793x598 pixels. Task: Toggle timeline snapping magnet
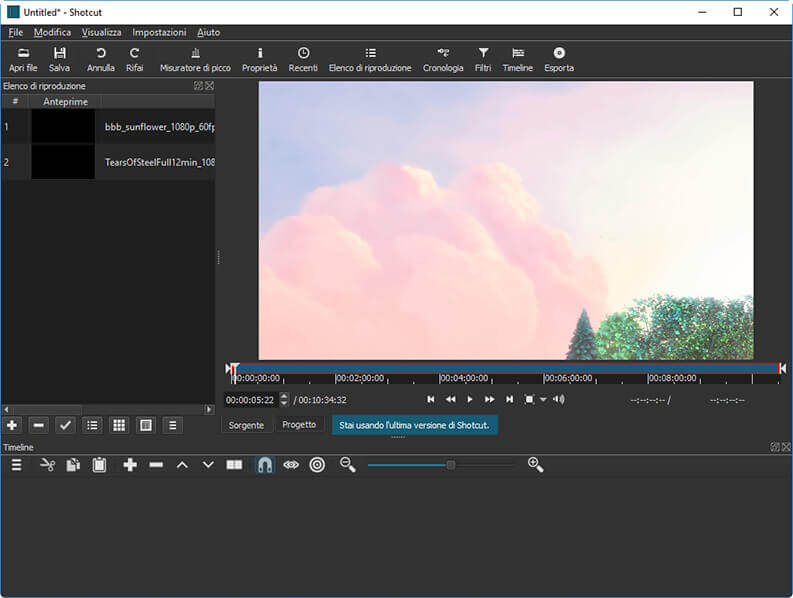265,465
